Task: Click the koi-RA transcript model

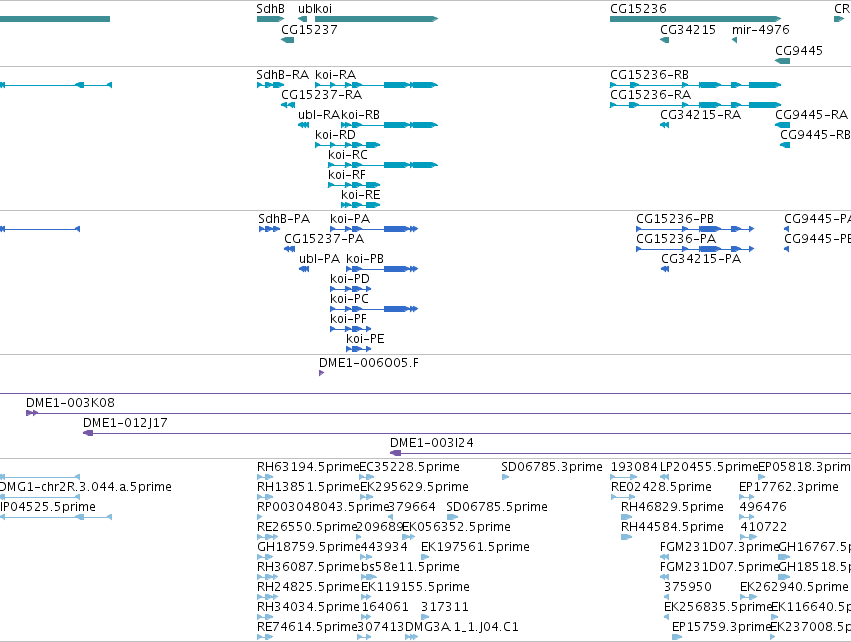Action: (x=377, y=85)
